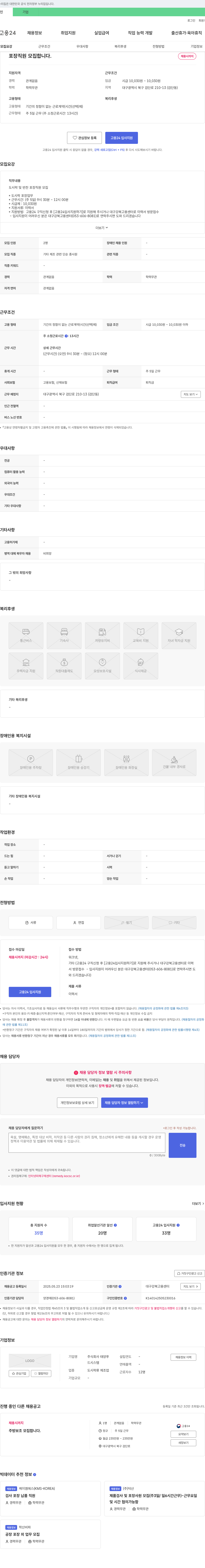Open the 직업 능력 개발 menu
The height and width of the screenshot is (1568, 205).
(x=140, y=33)
